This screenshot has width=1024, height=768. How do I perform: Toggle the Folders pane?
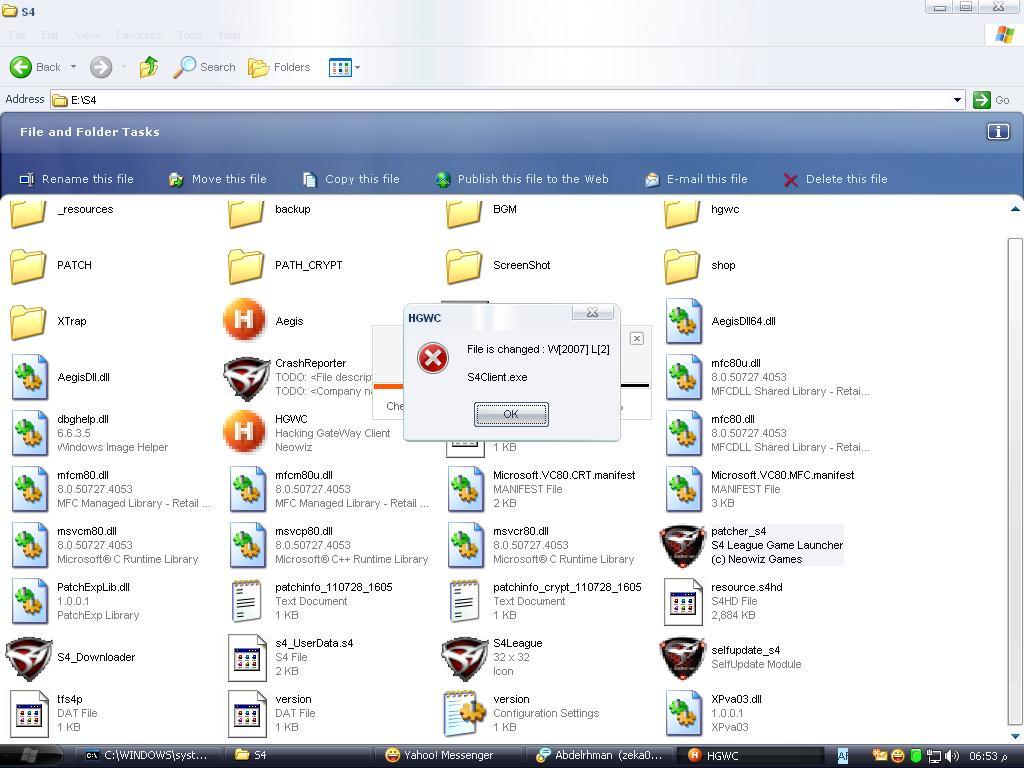click(x=280, y=67)
